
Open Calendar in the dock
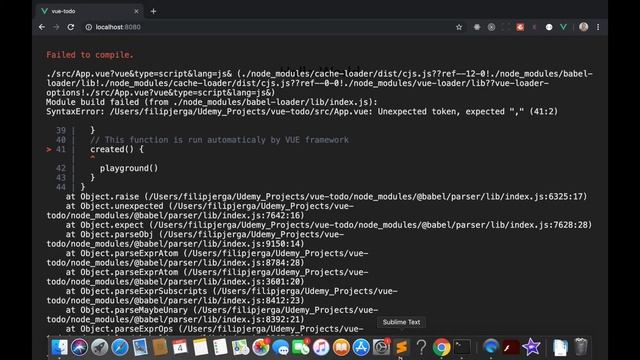tap(180, 347)
